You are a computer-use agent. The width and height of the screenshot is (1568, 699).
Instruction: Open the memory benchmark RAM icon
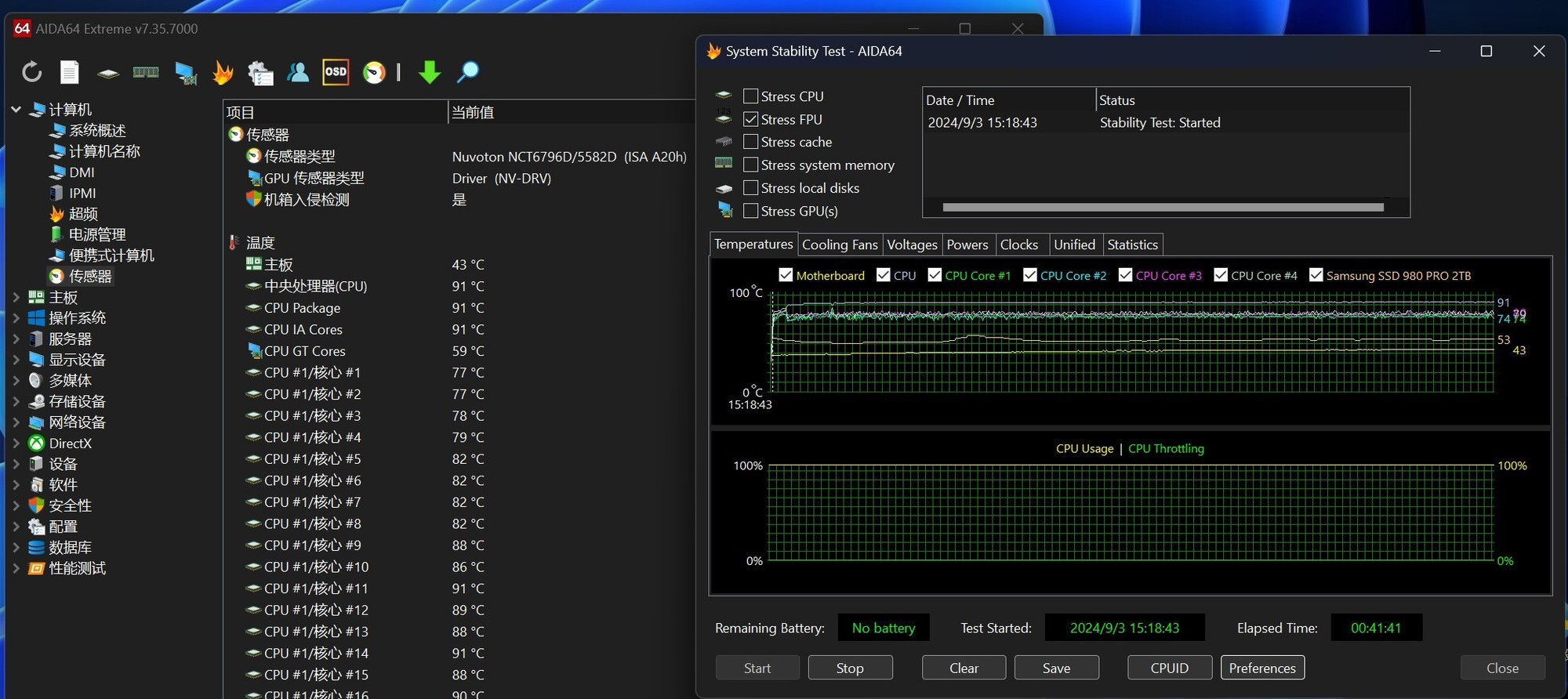(146, 72)
